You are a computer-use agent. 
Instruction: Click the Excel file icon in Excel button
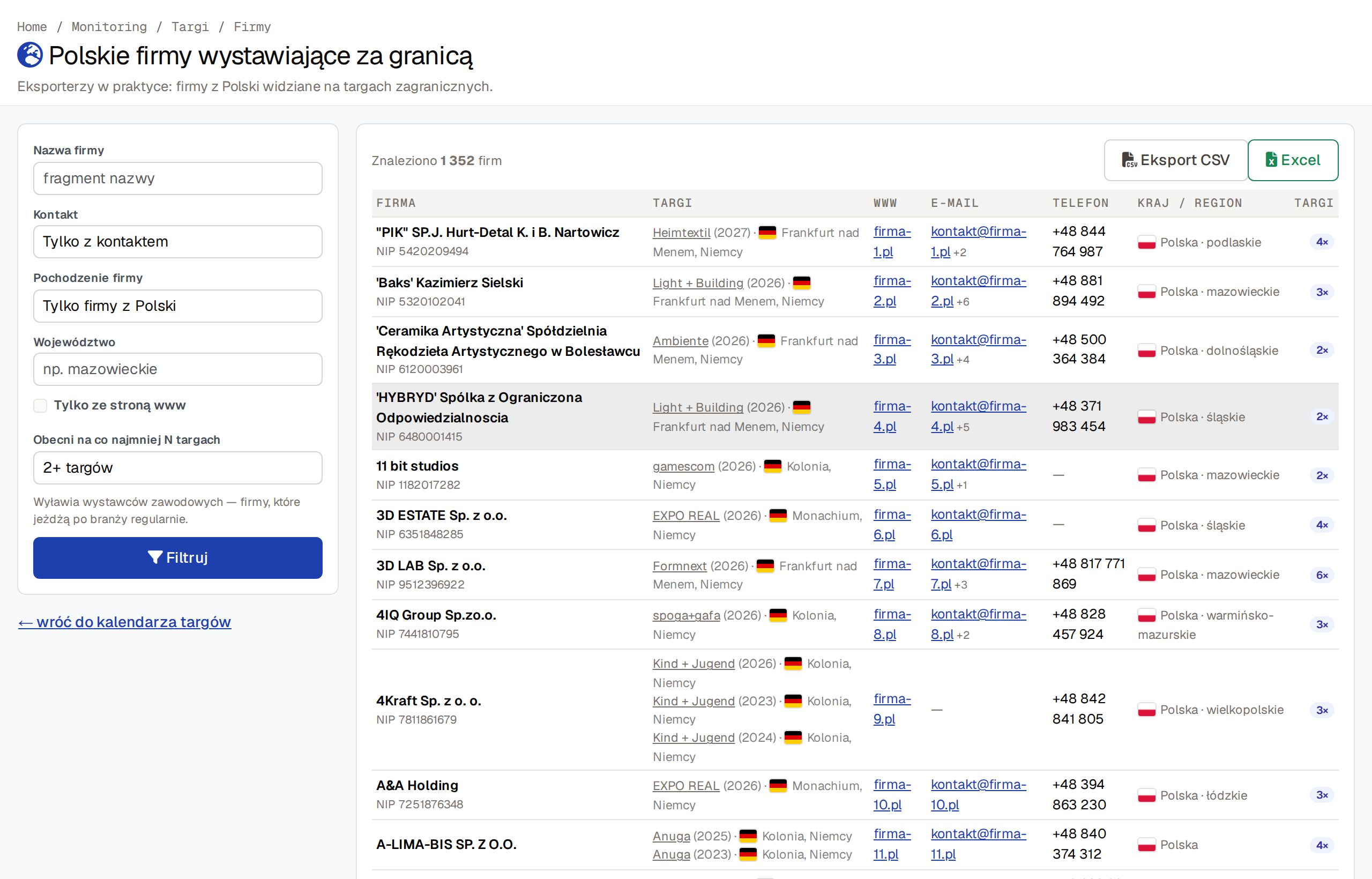(x=1271, y=160)
